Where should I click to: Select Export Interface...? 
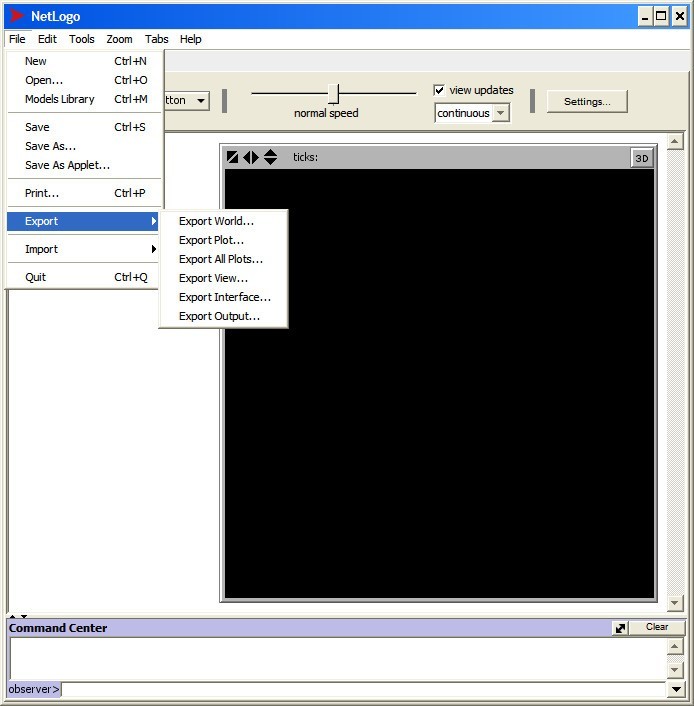(223, 297)
